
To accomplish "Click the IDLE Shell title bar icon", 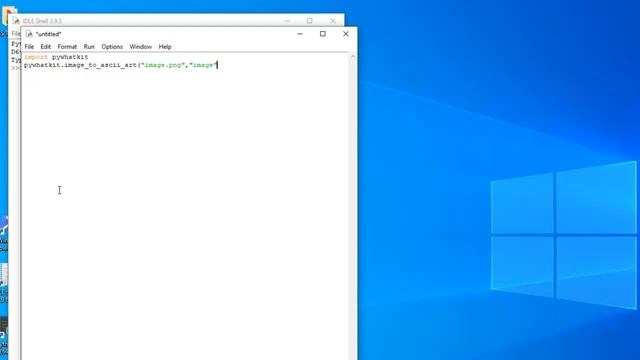I will click(x=16, y=21).
